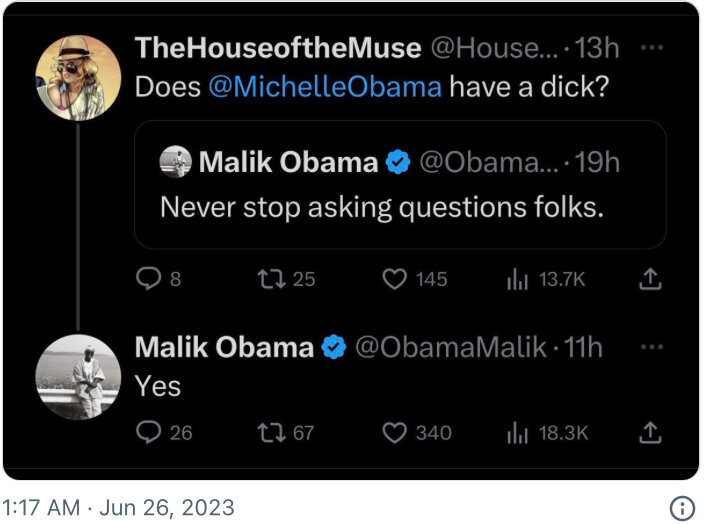The width and height of the screenshot is (705, 524).
Task: Click Malik Obama's reply avatar
Action: pos(78,377)
